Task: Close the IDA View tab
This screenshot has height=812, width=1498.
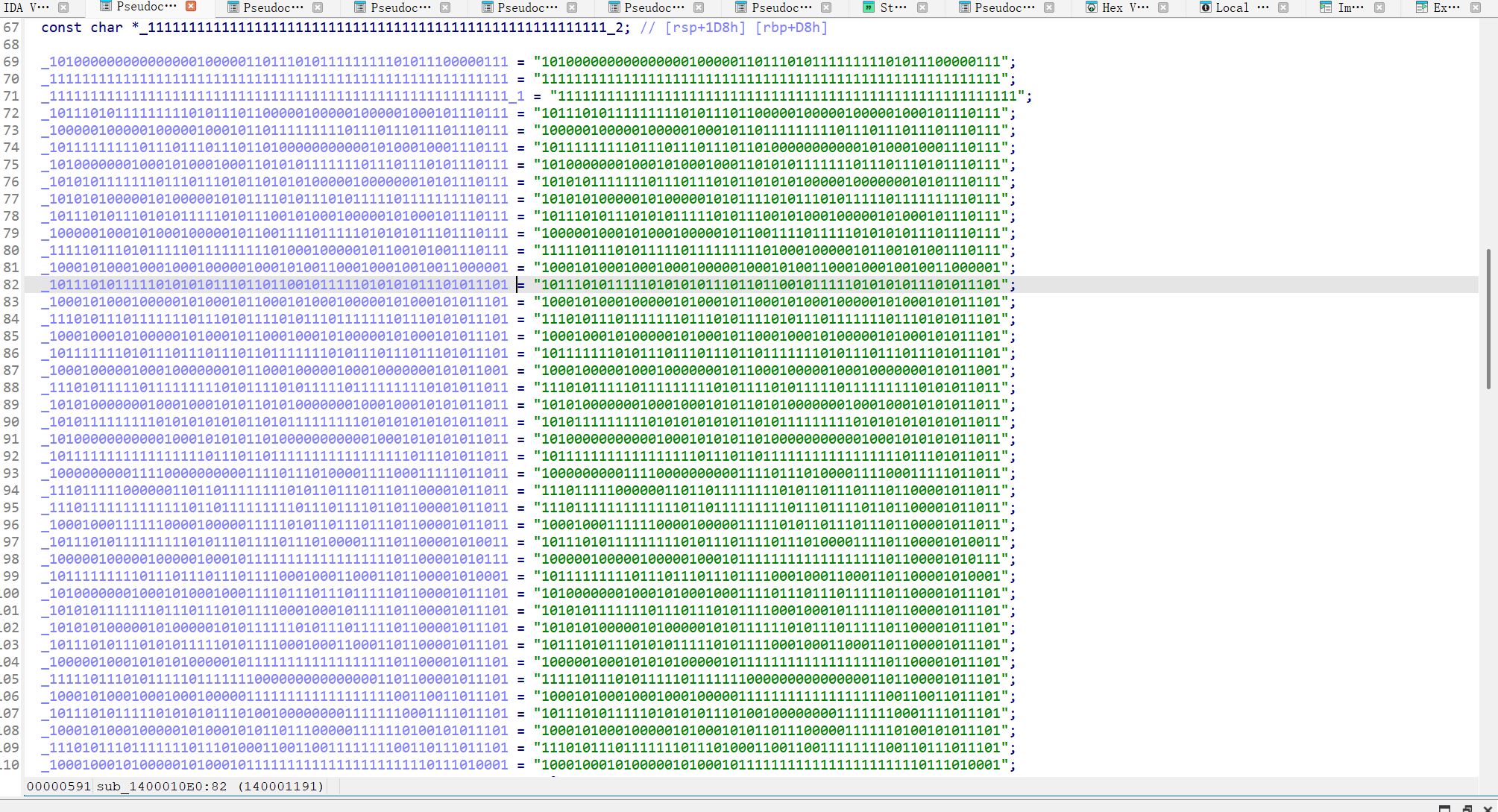Action: pyautogui.click(x=63, y=7)
